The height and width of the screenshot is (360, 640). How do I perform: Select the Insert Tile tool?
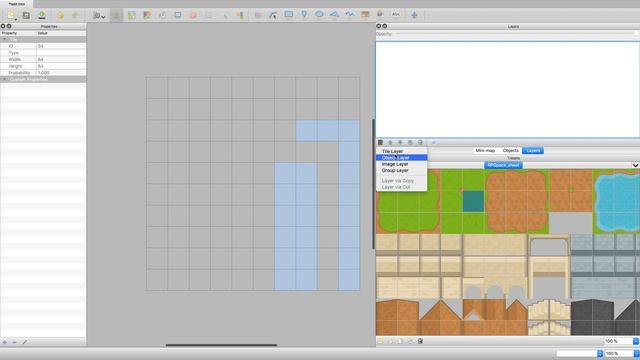pos(365,15)
